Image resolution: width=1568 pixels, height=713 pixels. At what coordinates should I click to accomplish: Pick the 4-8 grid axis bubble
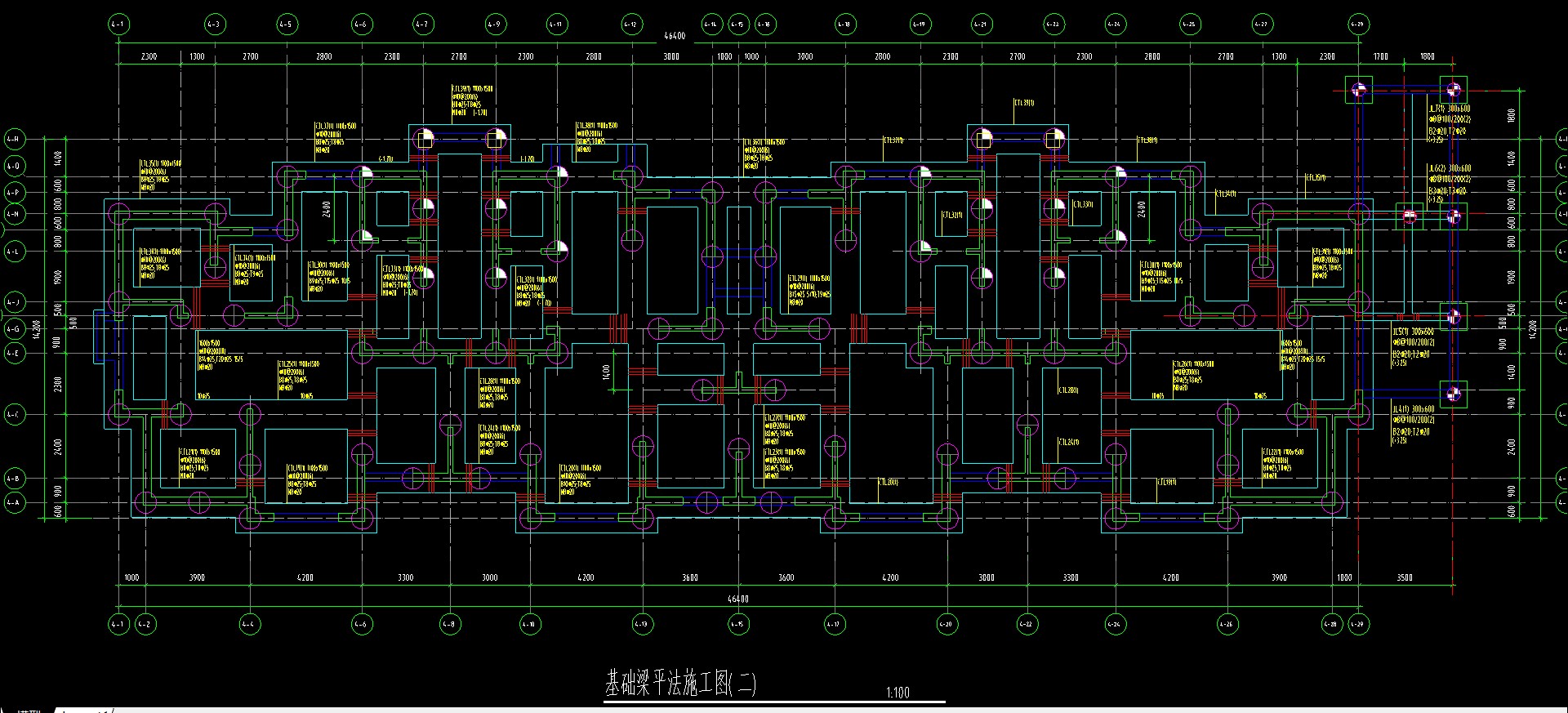click(449, 624)
